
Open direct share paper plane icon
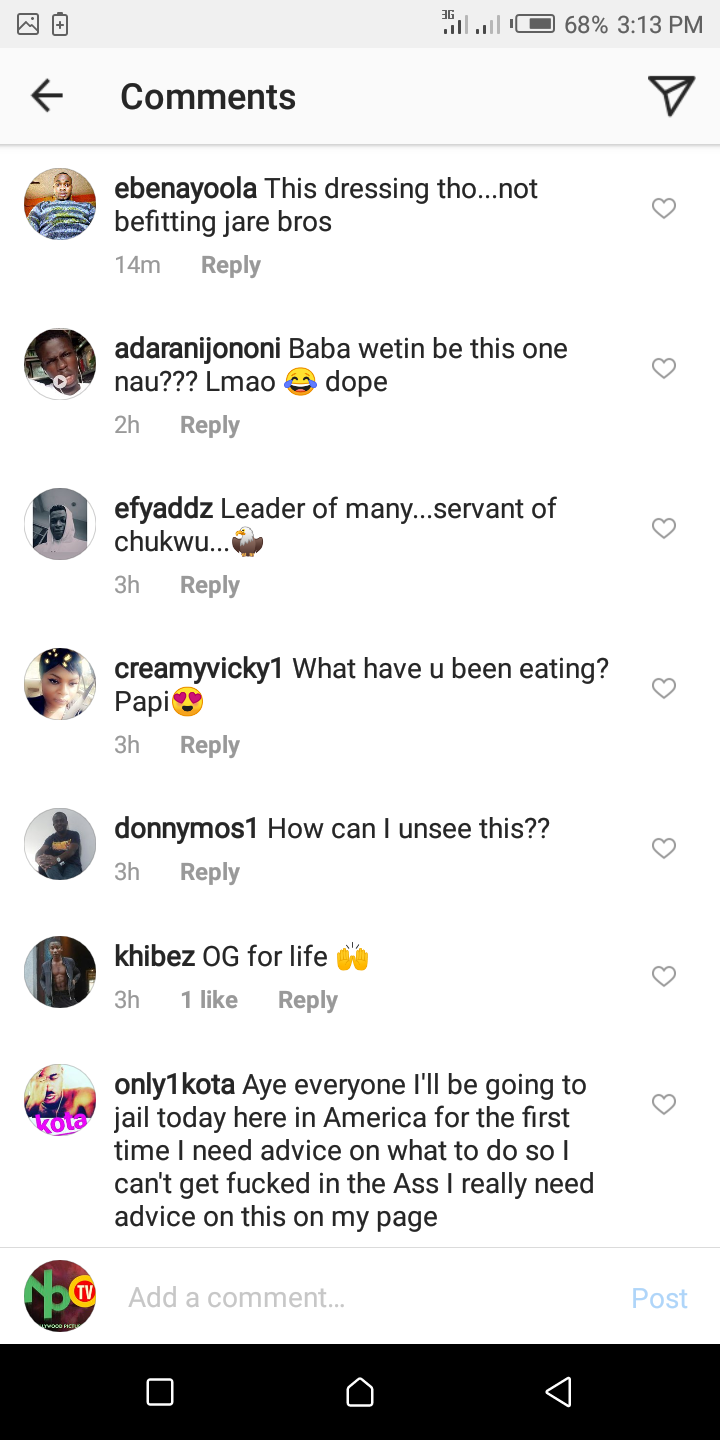(x=671, y=96)
